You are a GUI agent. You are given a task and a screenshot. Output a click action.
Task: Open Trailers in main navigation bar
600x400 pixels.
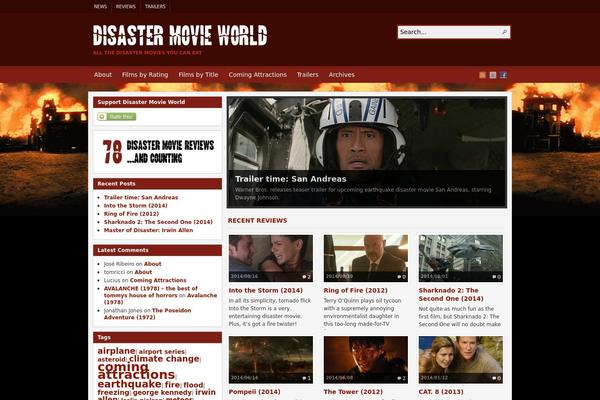tap(308, 75)
